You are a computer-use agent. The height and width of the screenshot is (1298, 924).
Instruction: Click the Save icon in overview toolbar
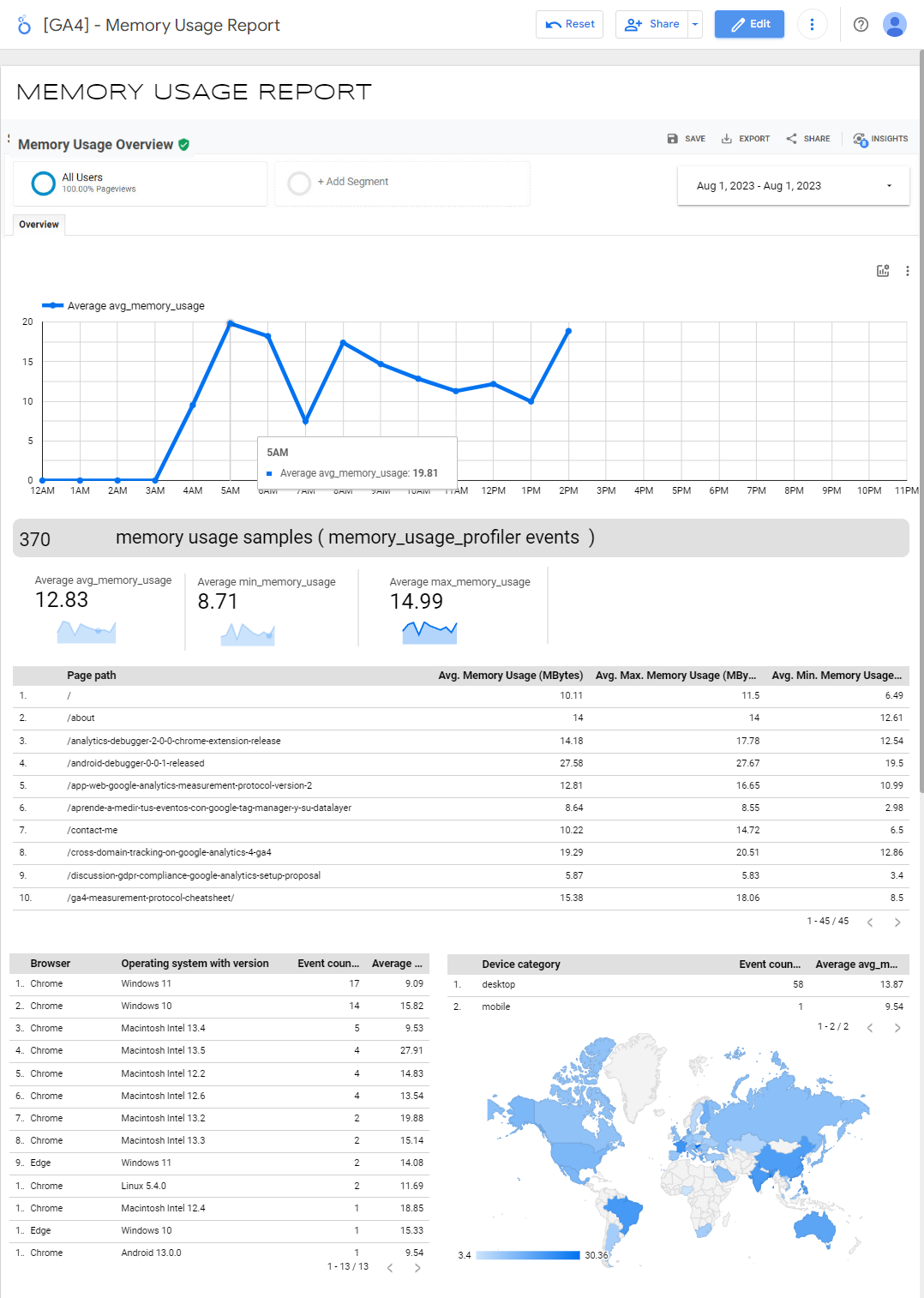pyautogui.click(x=673, y=139)
